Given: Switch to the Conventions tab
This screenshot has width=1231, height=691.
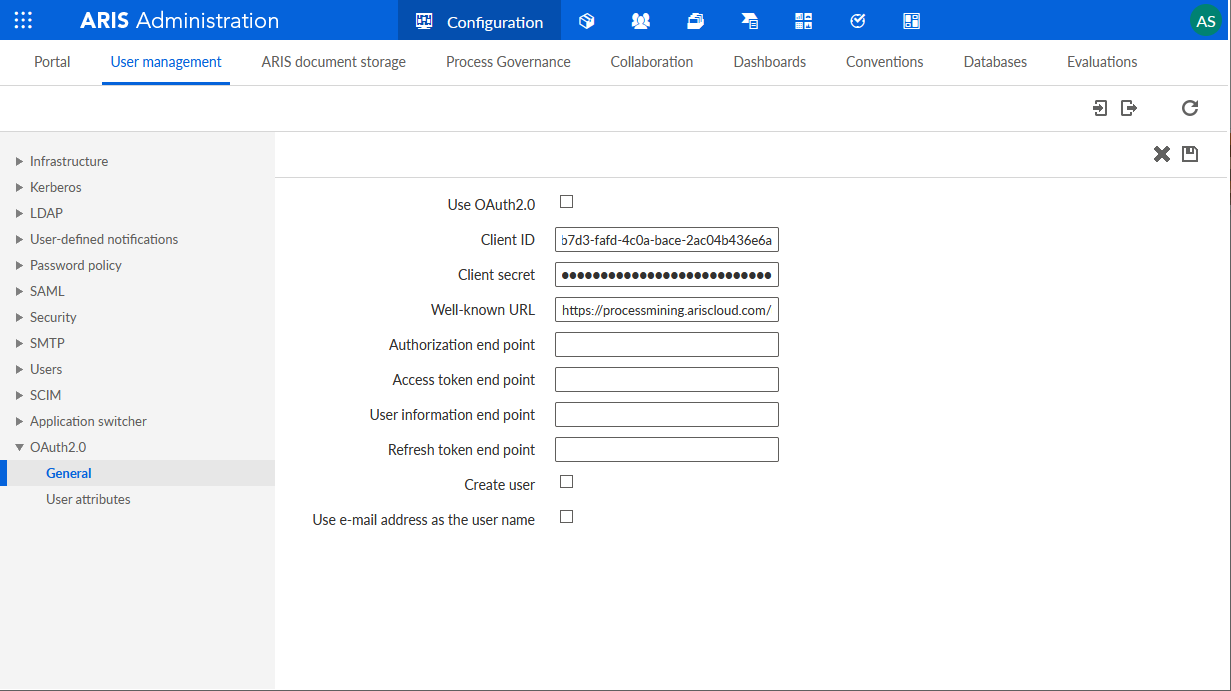Looking at the screenshot, I should tap(885, 62).
